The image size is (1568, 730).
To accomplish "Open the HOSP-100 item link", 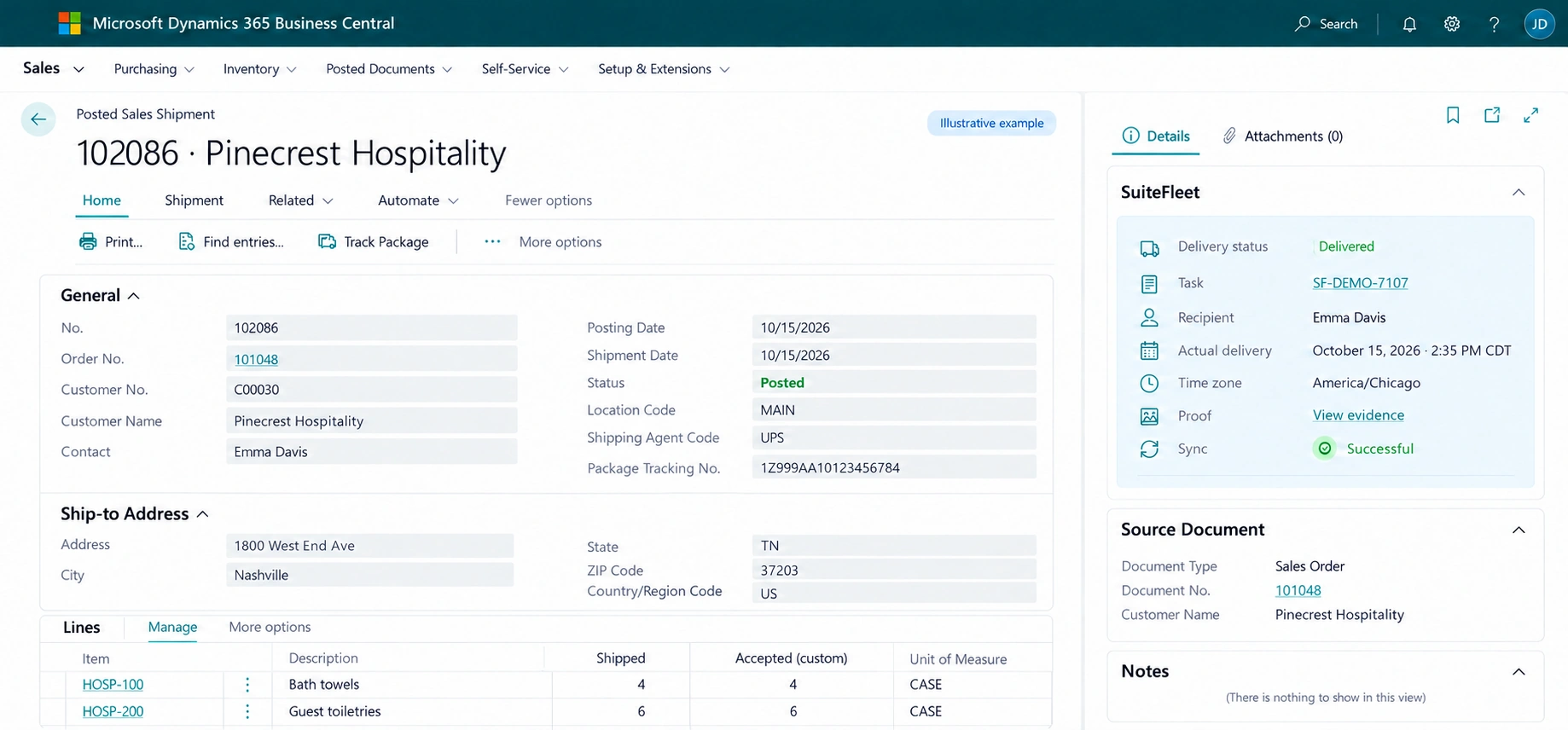I will pos(113,685).
